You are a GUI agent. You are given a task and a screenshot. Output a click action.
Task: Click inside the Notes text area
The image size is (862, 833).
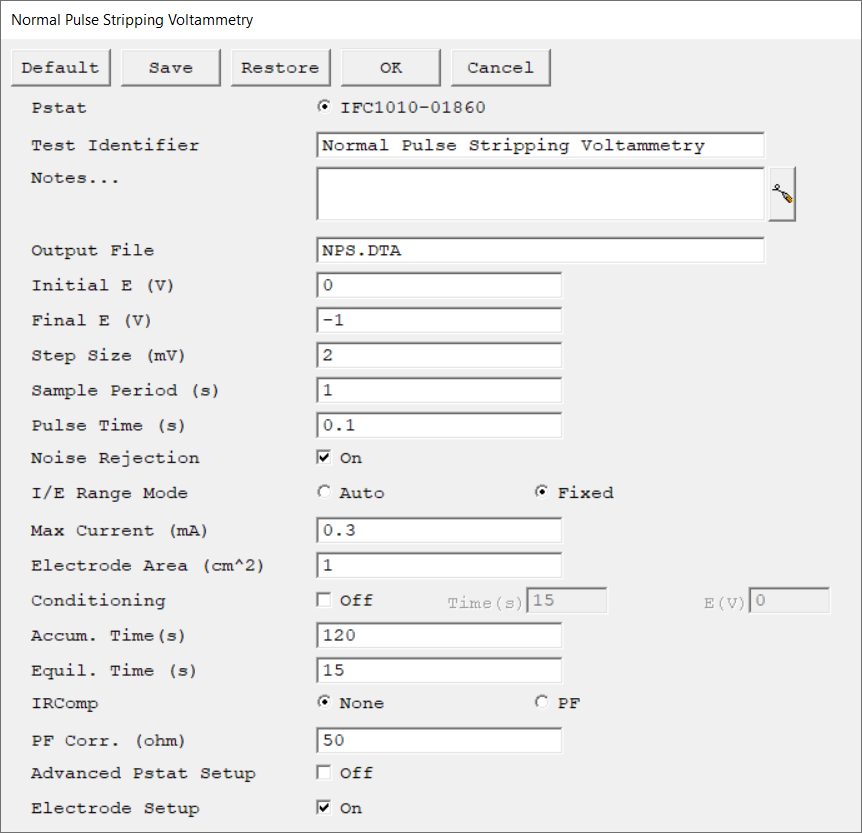click(x=540, y=194)
